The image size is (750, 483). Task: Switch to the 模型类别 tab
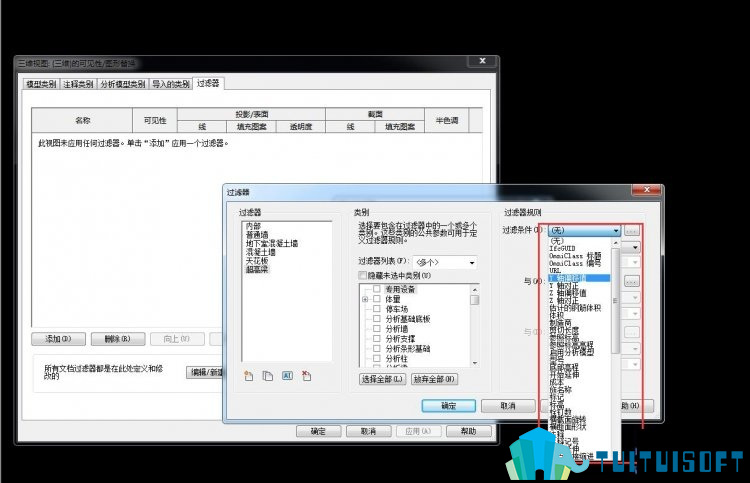coord(41,84)
